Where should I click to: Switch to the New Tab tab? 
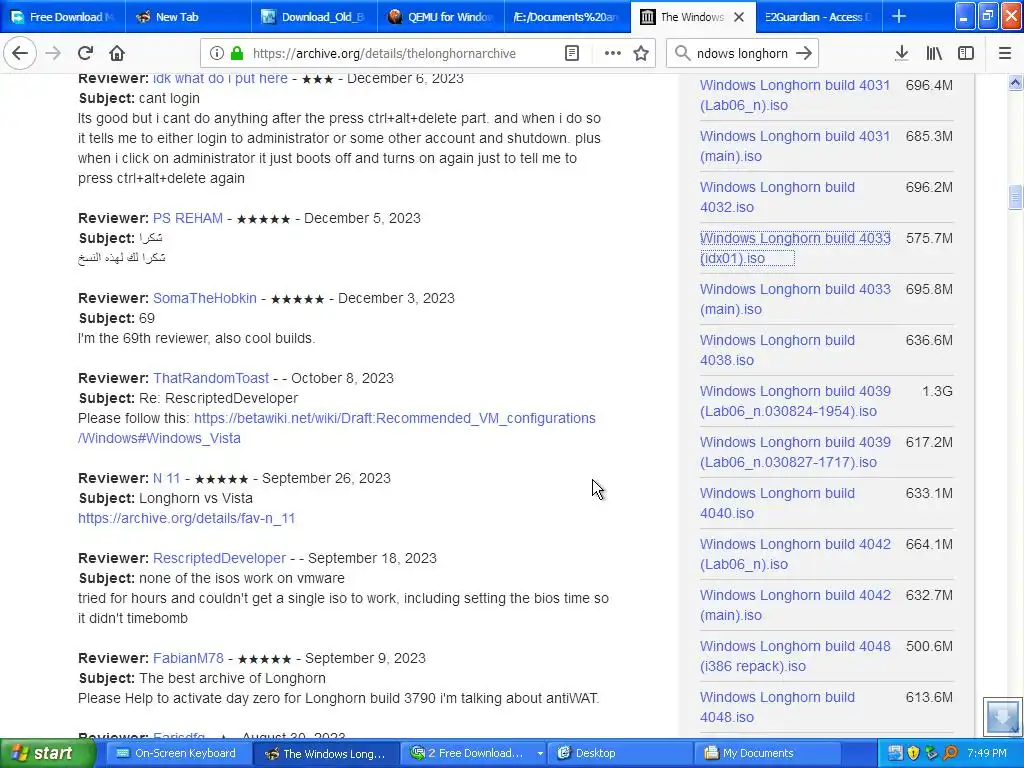tap(187, 17)
